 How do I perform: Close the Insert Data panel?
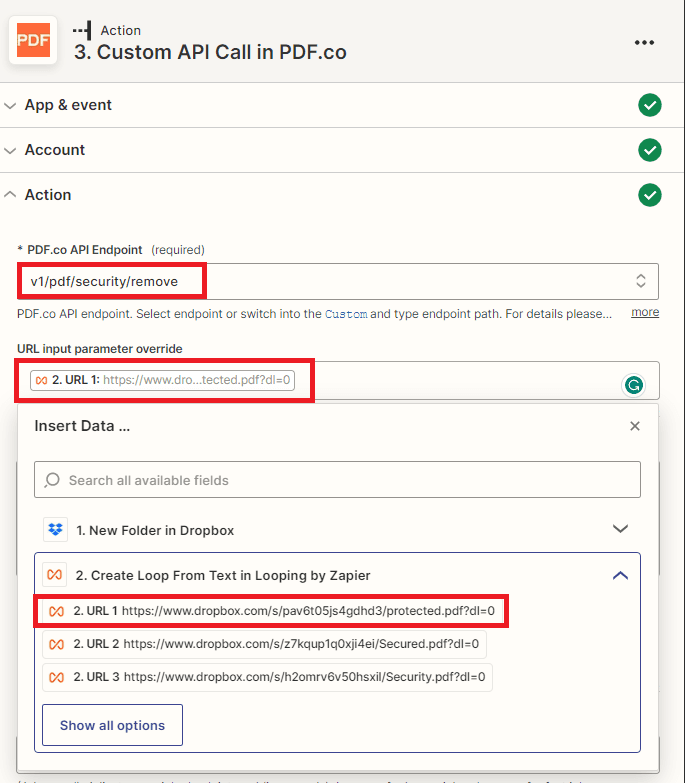tap(634, 426)
